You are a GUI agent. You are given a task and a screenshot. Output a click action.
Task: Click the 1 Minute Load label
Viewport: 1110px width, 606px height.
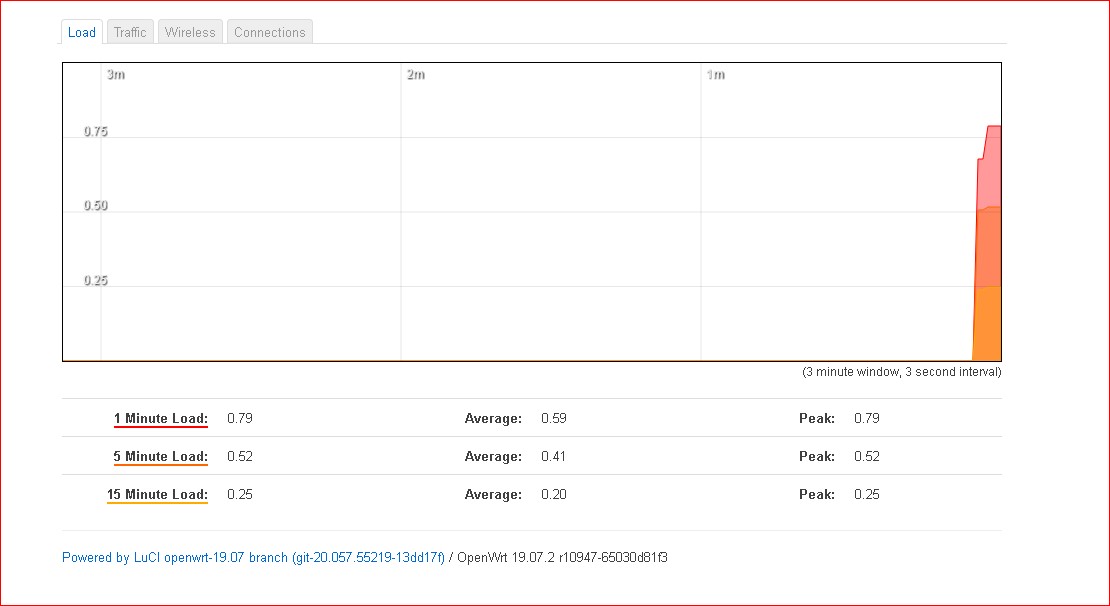(160, 418)
